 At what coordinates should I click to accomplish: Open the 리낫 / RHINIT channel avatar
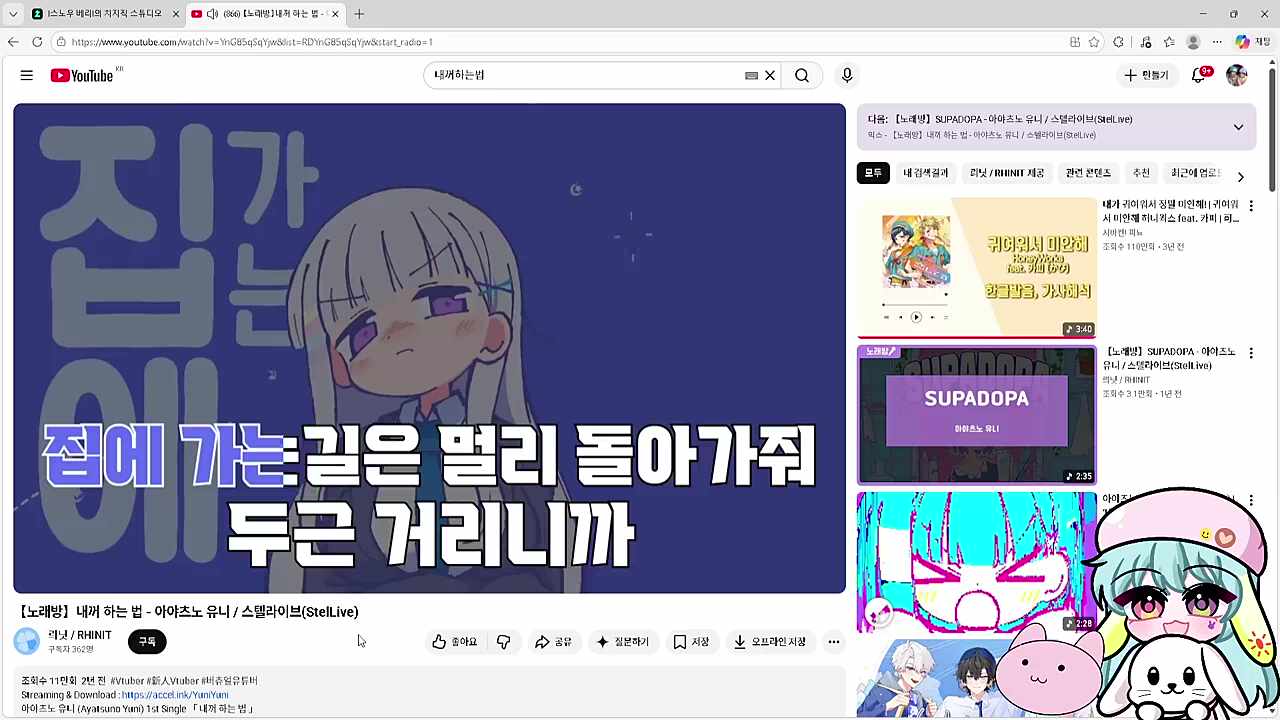click(27, 641)
